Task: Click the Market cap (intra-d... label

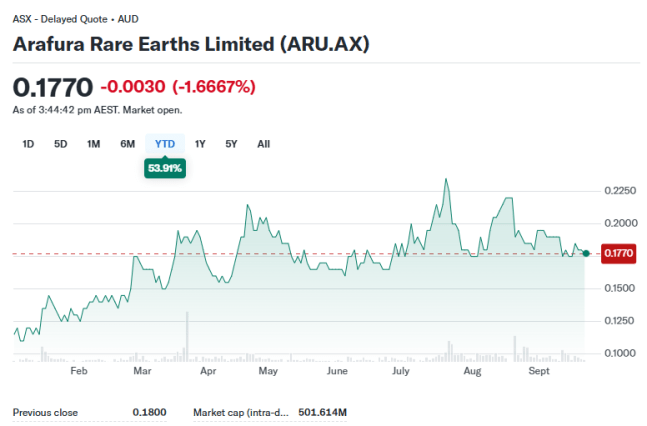Action: click(x=243, y=412)
